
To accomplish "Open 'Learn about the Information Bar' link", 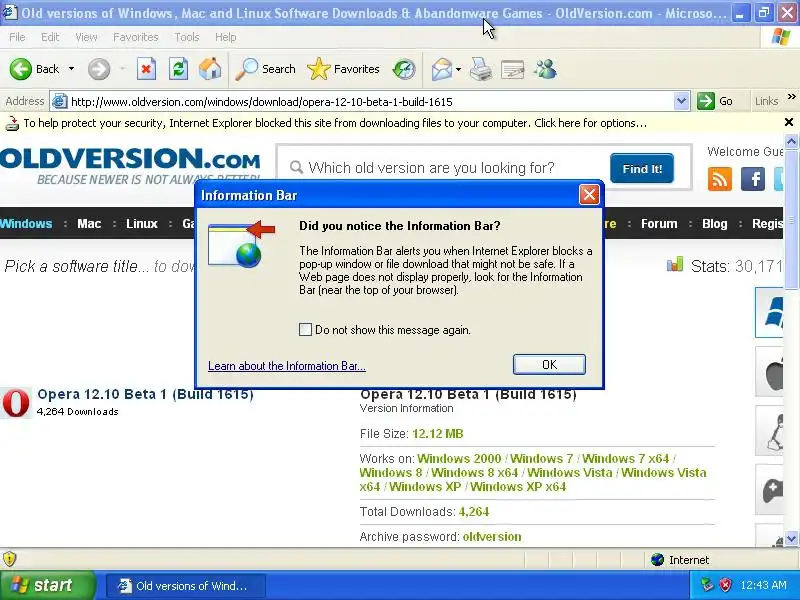I will tap(287, 366).
